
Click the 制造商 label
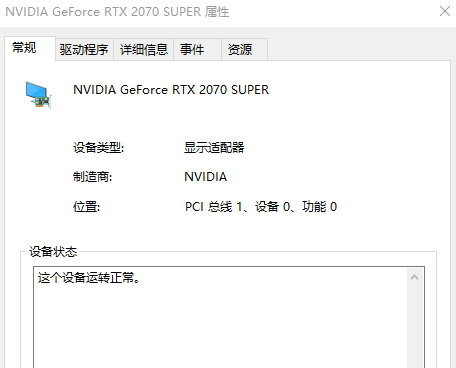coord(92,177)
